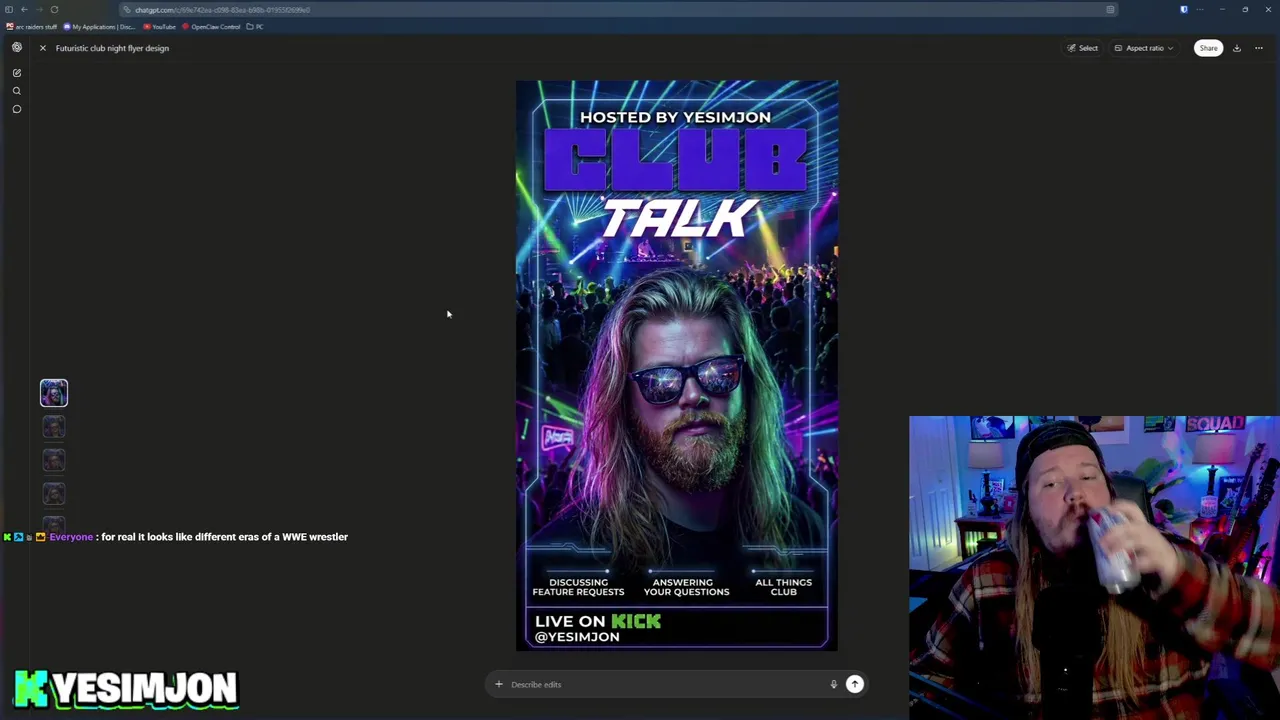Click the plus attach icon
The width and height of the screenshot is (1280, 720).
[499, 685]
